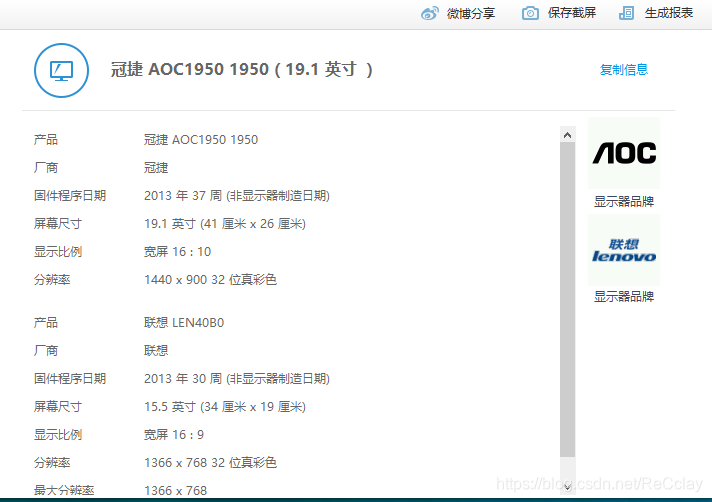Click 微博分享 text button
The image size is (712, 502).
471,14
